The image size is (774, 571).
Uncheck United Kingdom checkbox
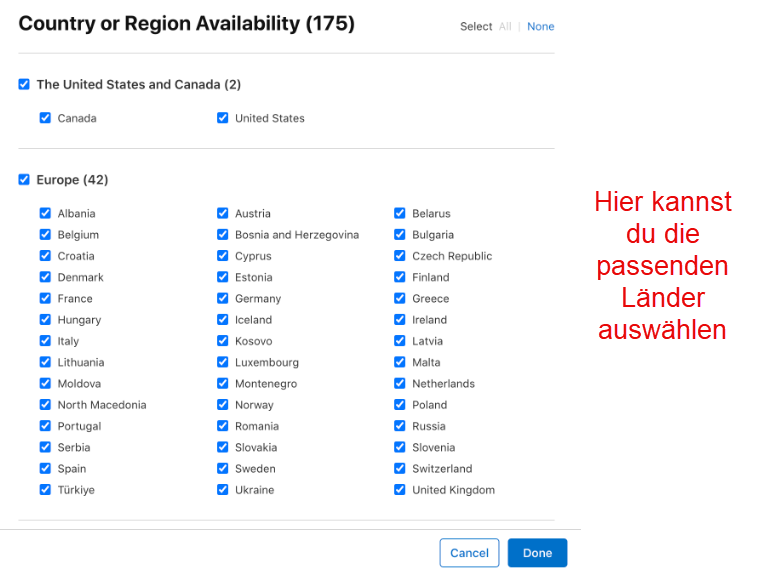400,489
